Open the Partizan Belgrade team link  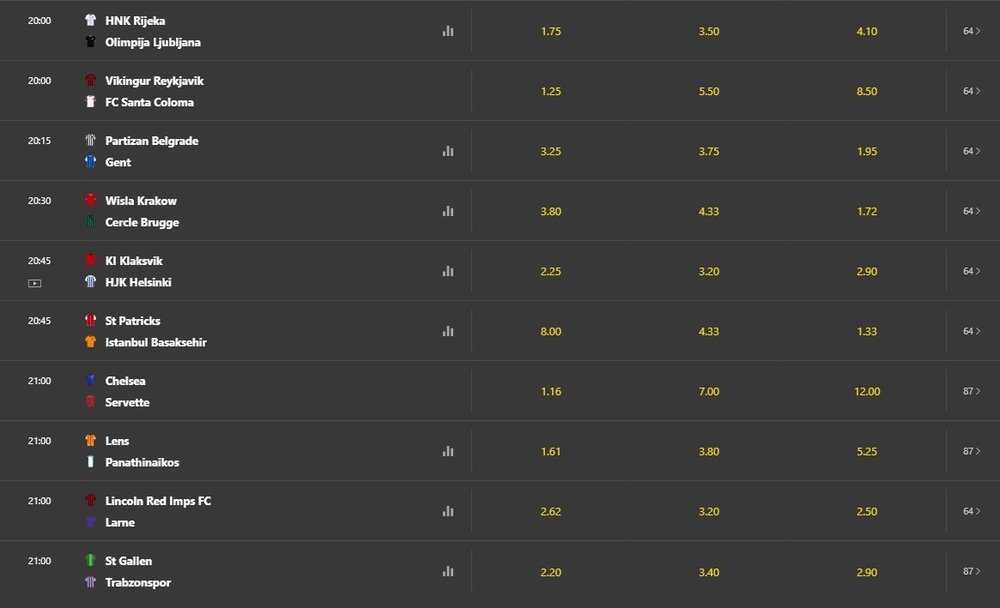click(x=152, y=141)
